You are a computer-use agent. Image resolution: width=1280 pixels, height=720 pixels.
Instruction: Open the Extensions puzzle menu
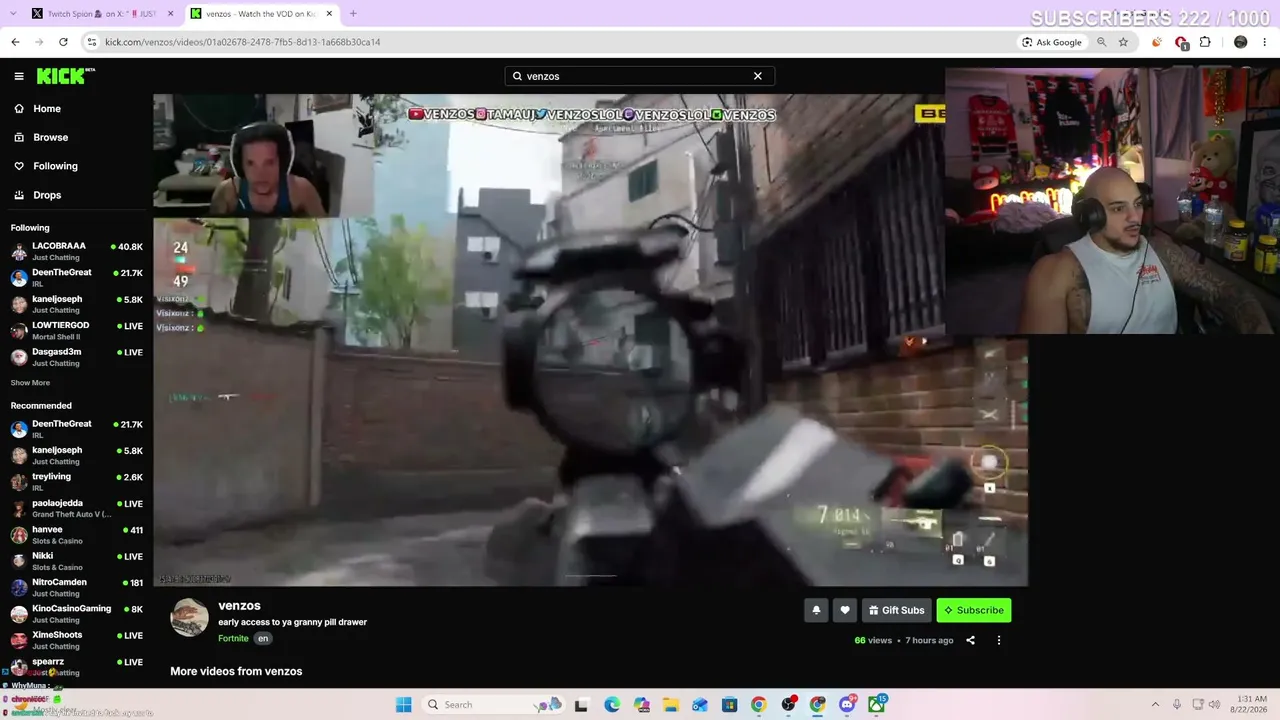pos(1205,42)
